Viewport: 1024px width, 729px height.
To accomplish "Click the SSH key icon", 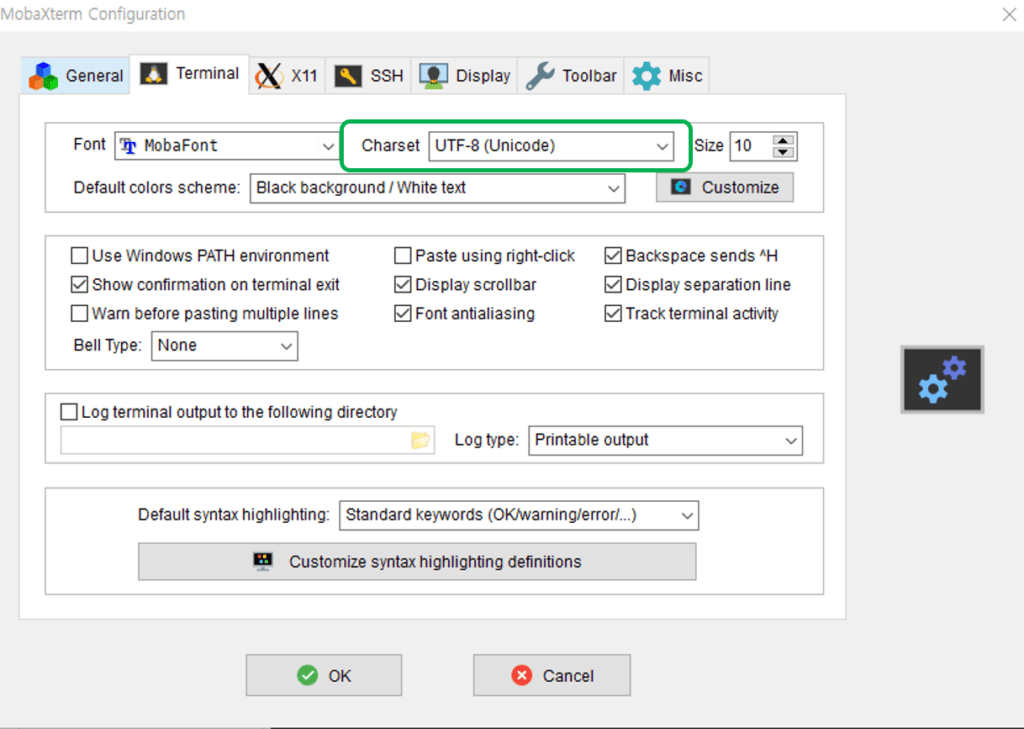I will pos(348,76).
